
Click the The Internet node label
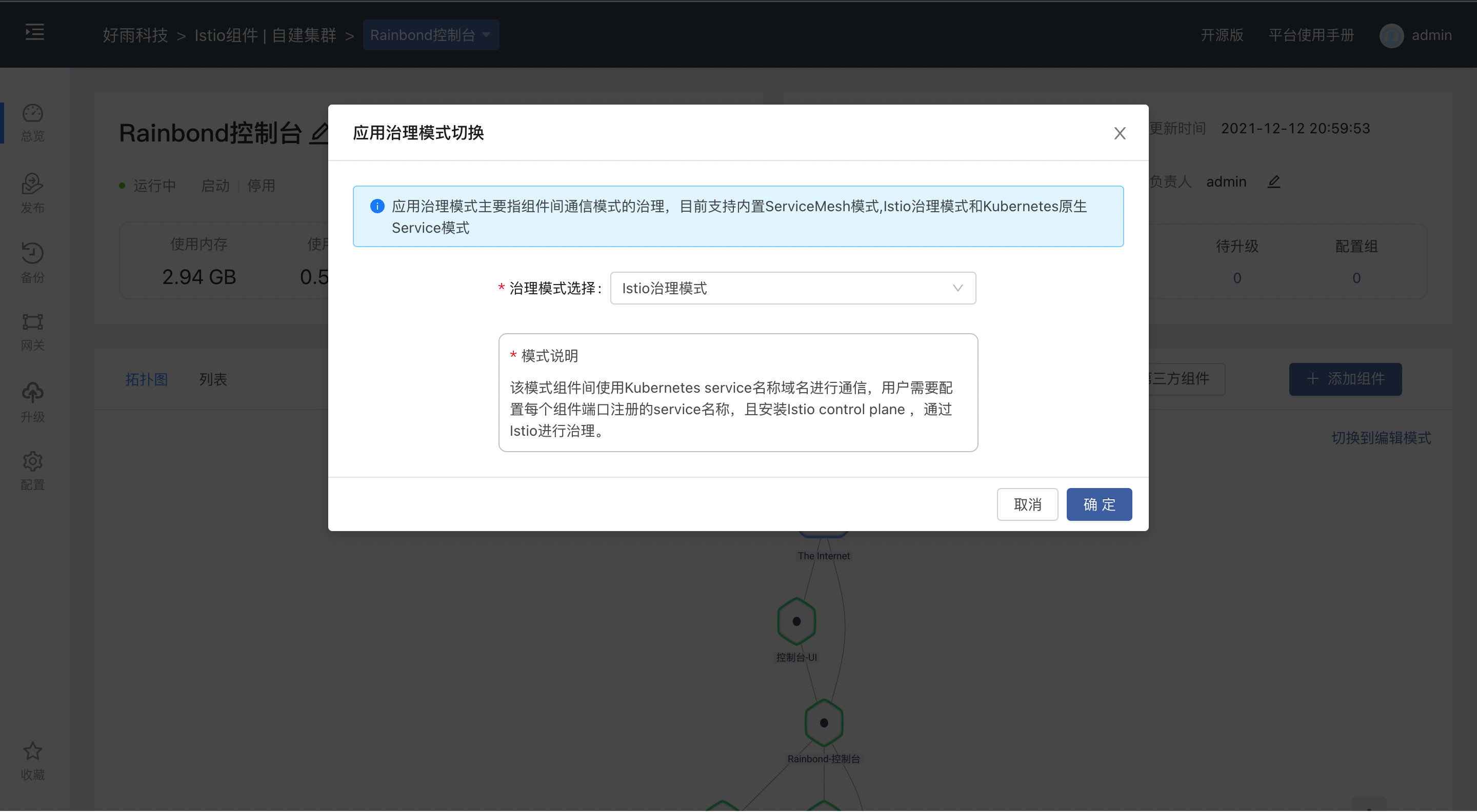point(823,556)
